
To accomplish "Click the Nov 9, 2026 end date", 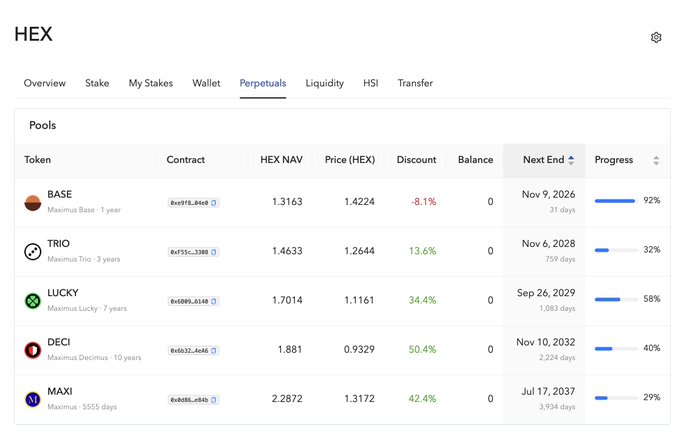I will click(549, 194).
